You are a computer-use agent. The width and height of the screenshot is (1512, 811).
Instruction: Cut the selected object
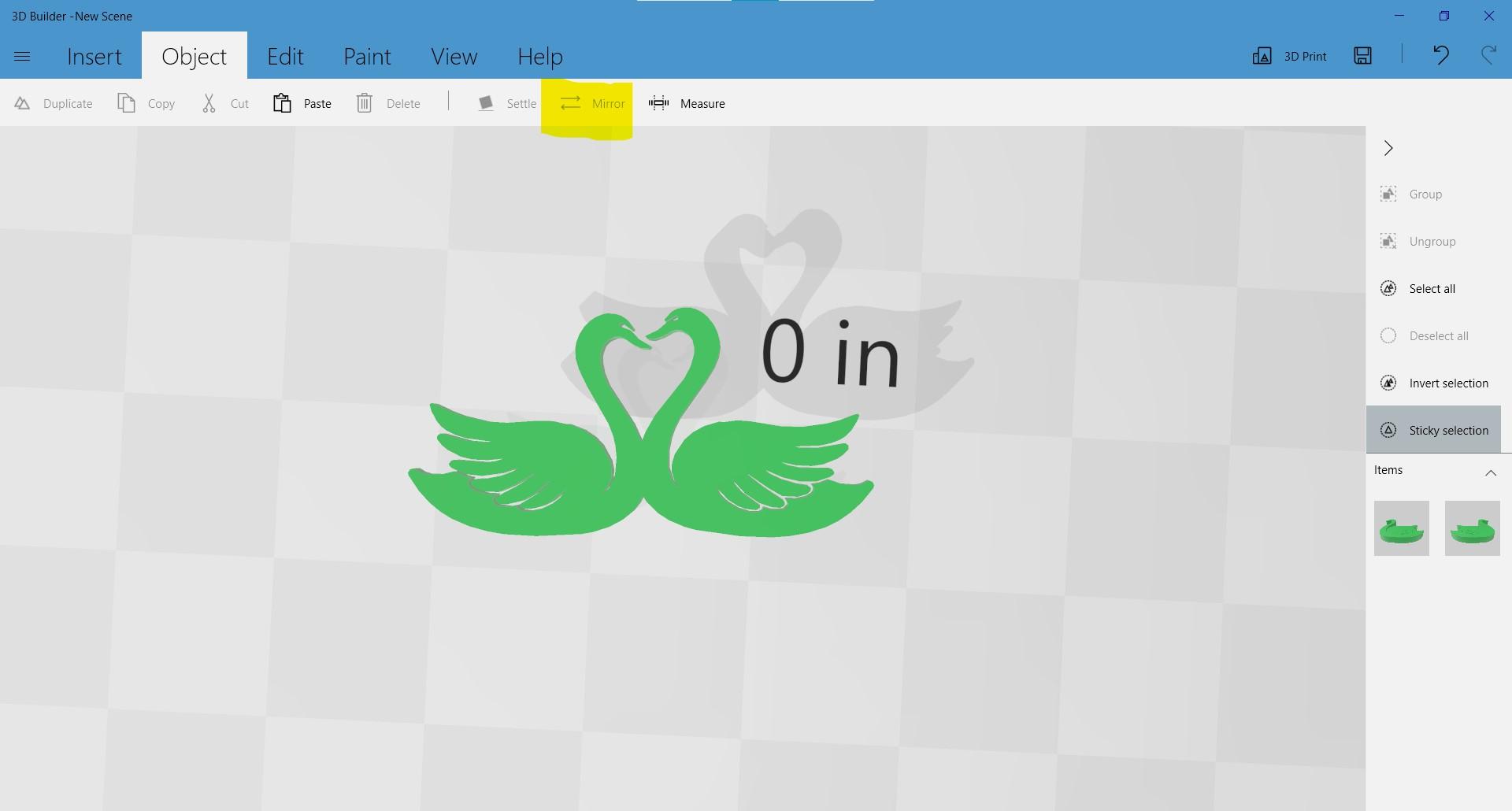[225, 103]
